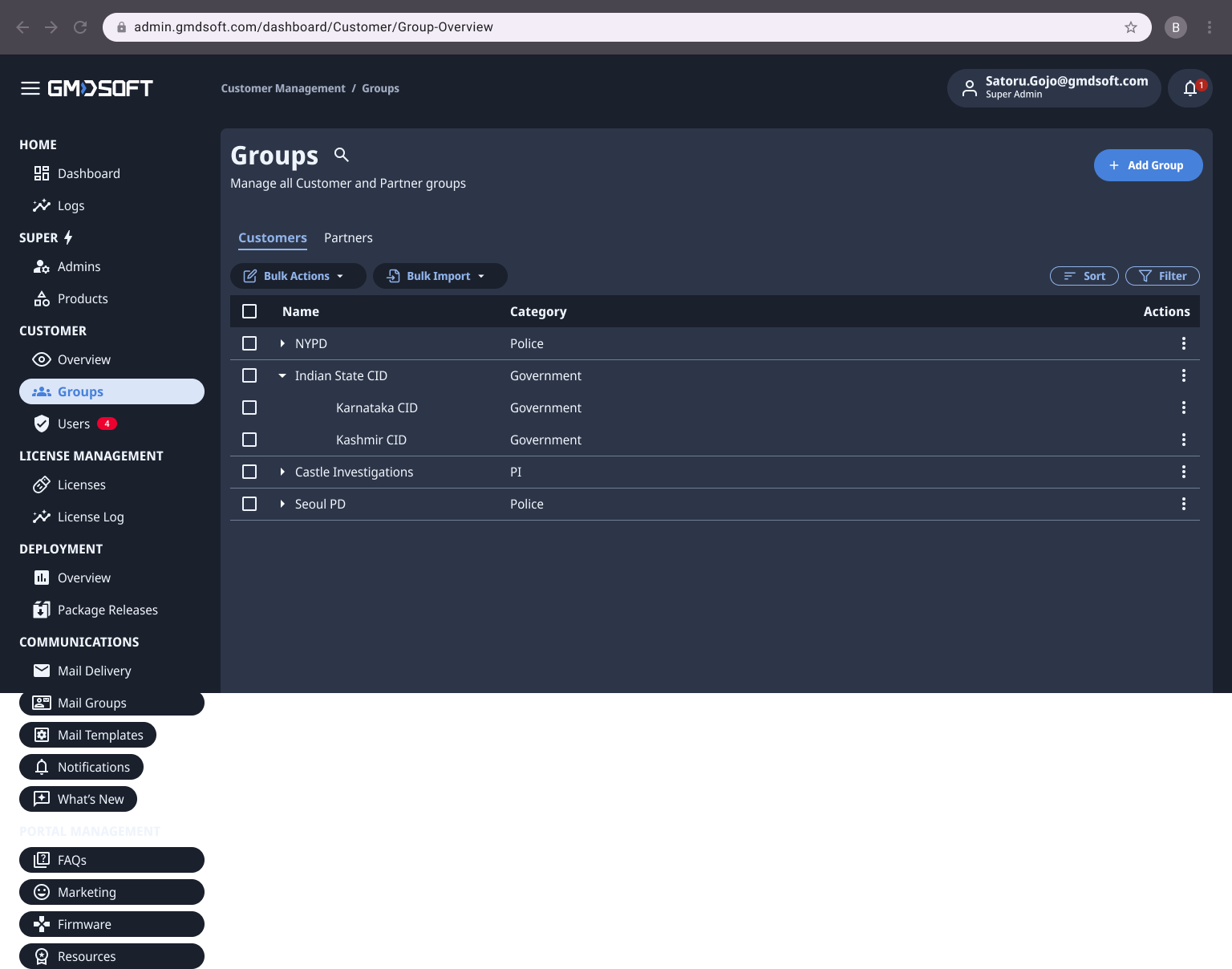The height and width of the screenshot is (969, 1232).
Task: Click the Admins sidebar icon
Action: point(42,266)
